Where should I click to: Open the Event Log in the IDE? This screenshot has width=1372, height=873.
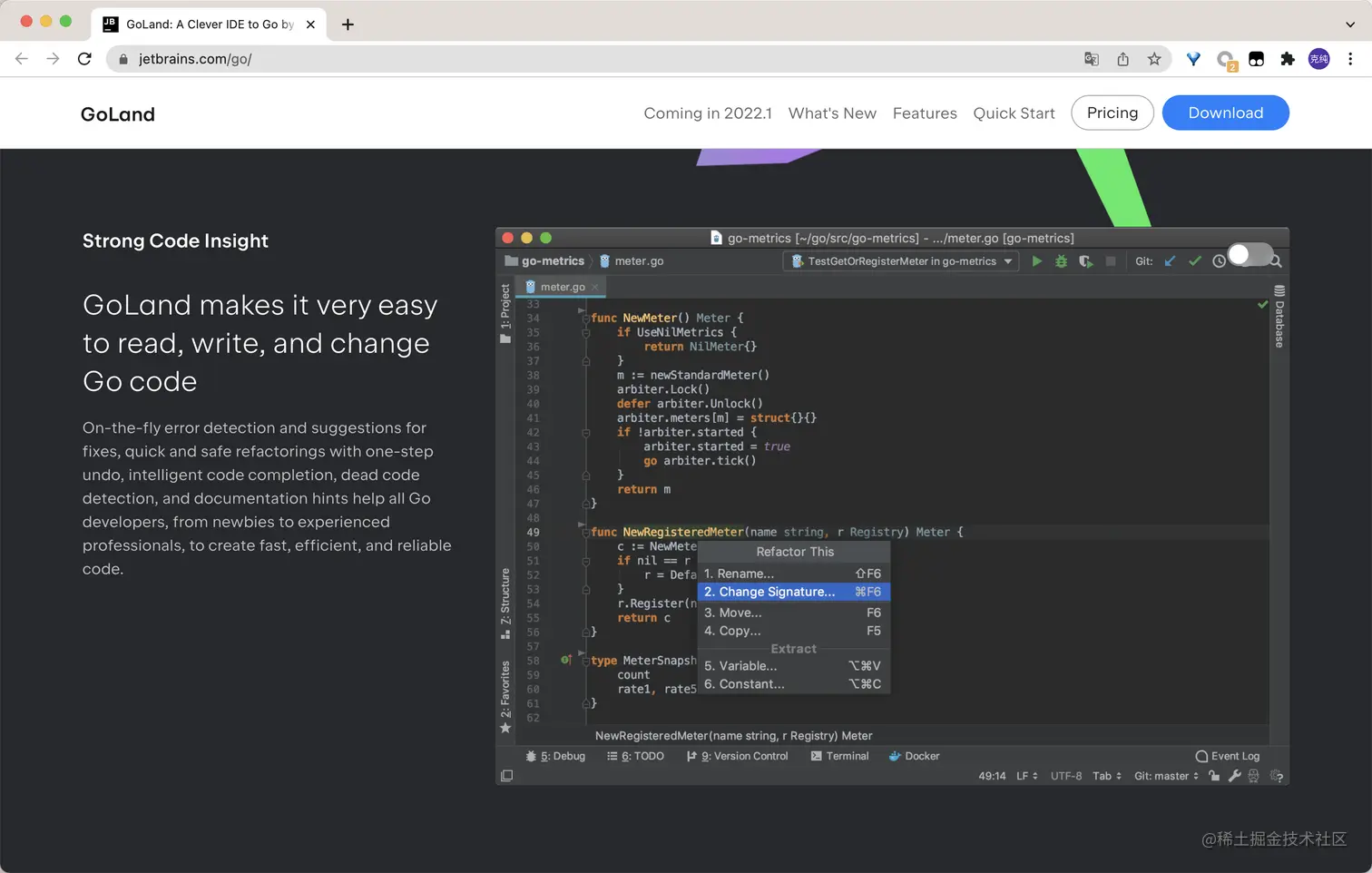pos(1228,756)
